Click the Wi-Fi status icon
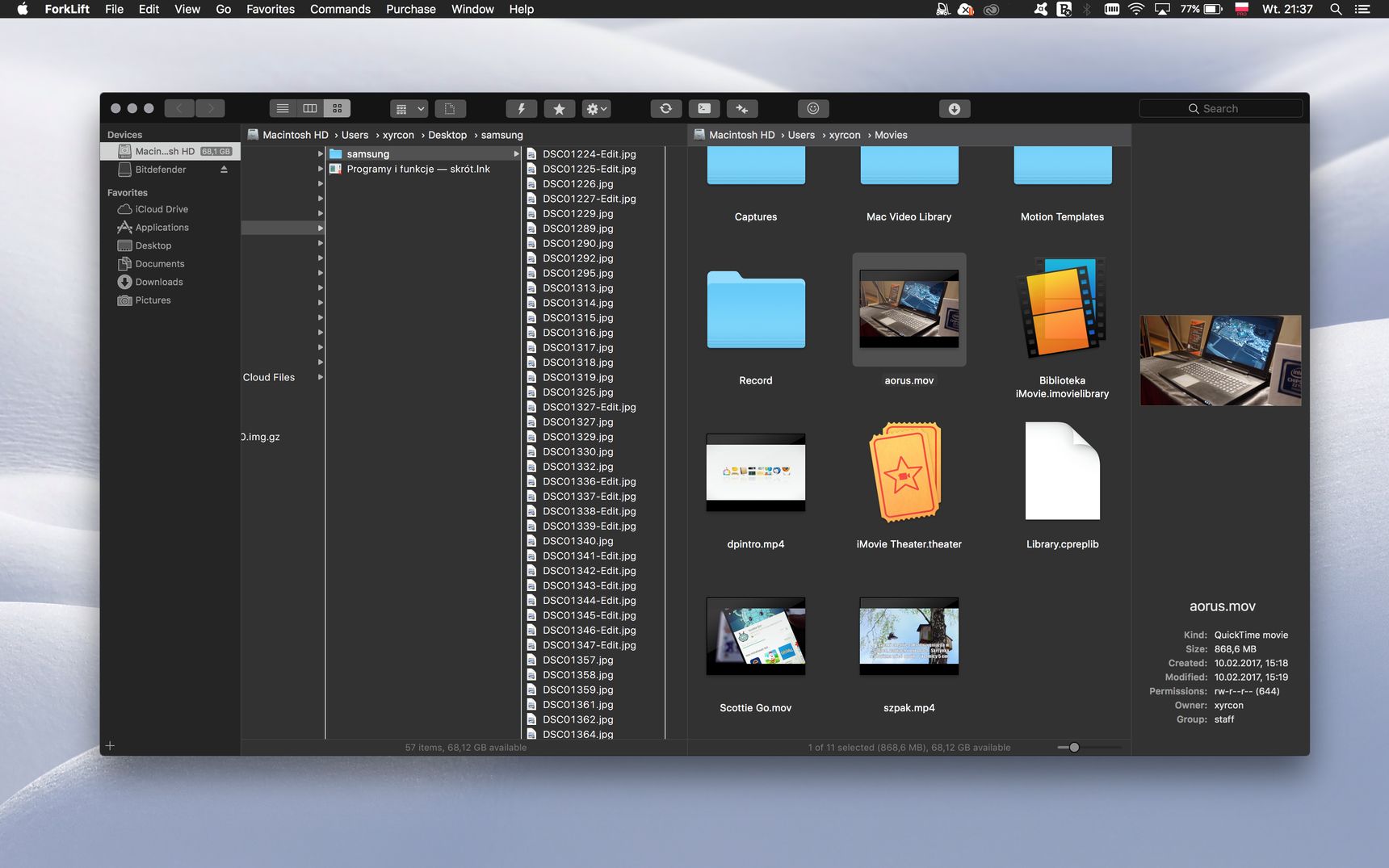Screen dimensions: 1389x868 (1135, 9)
